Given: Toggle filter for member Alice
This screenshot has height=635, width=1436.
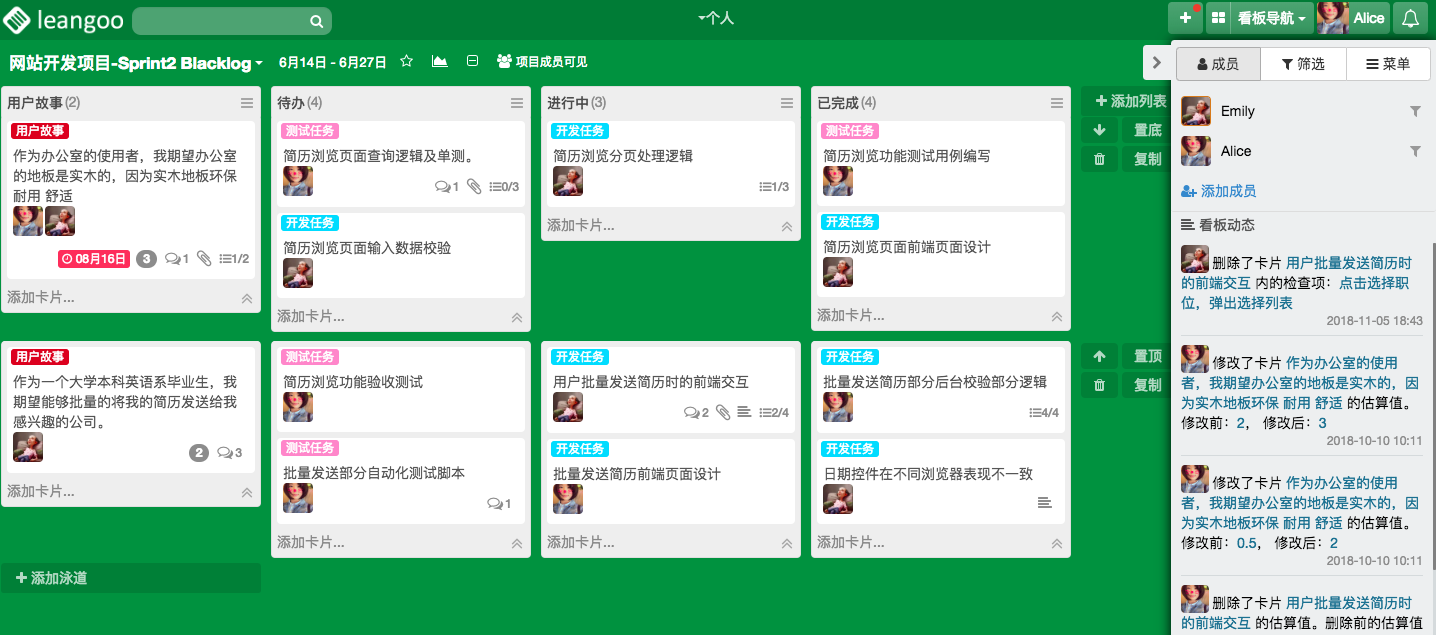Looking at the screenshot, I should click(x=1415, y=152).
